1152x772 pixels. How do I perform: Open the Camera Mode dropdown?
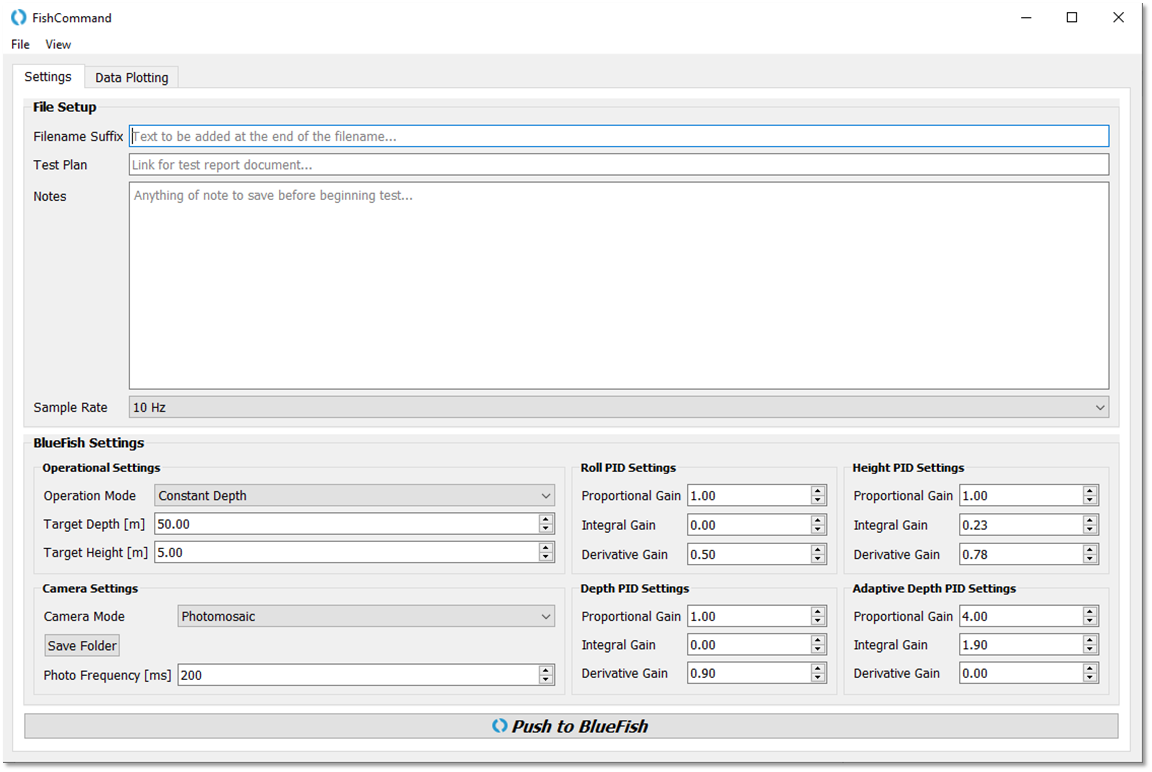(366, 617)
